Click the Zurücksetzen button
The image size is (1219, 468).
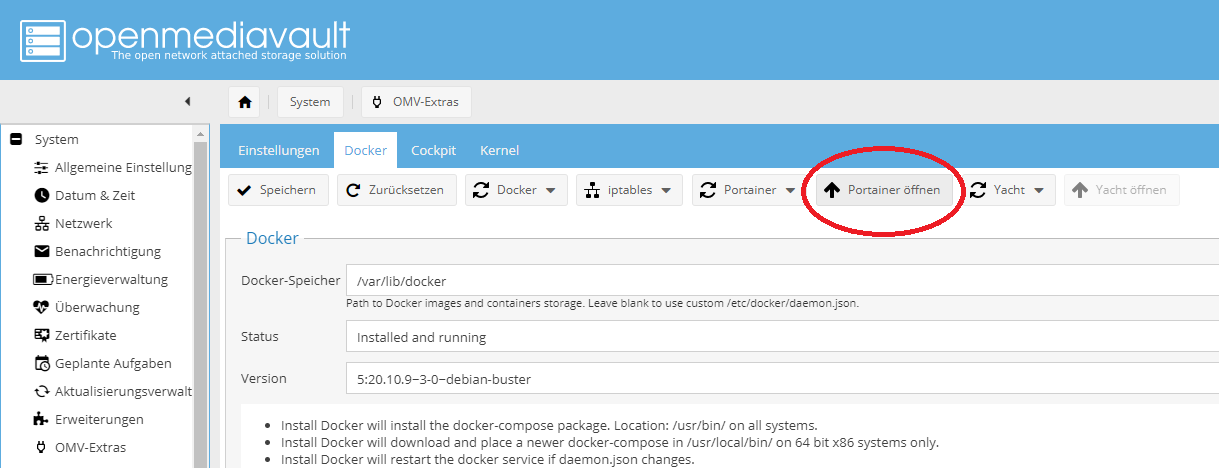397,190
